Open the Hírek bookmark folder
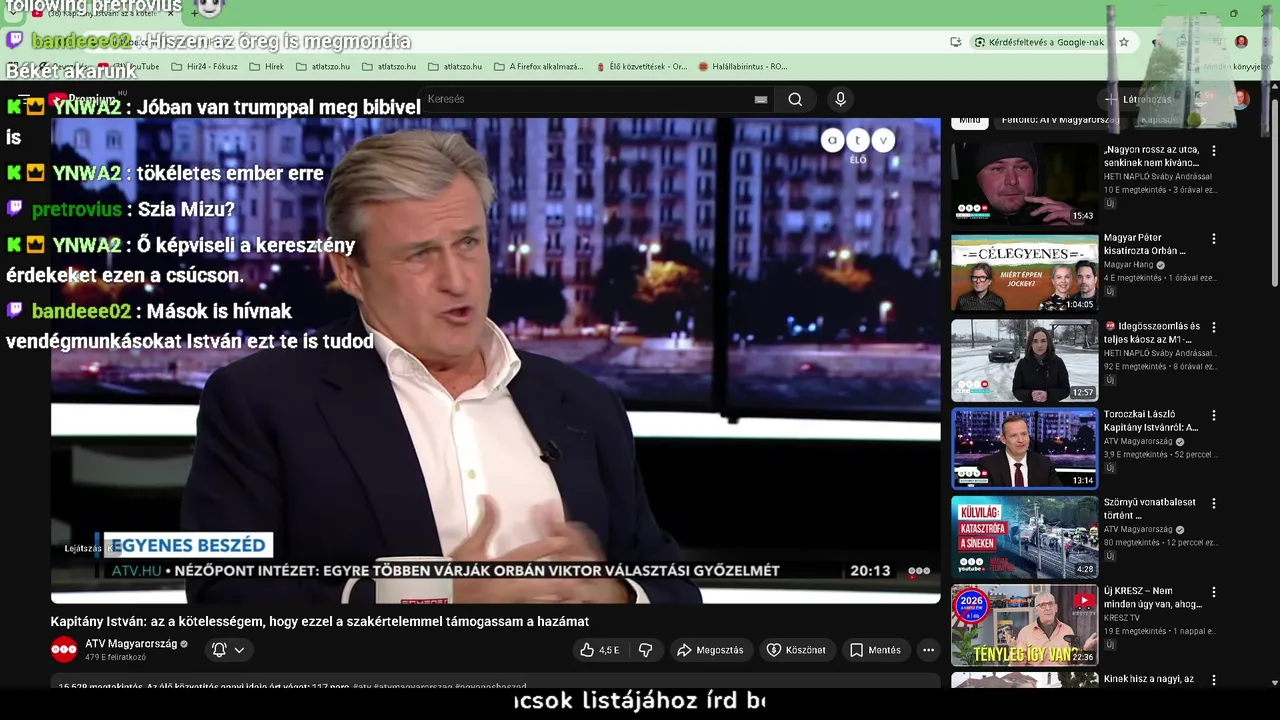The width and height of the screenshot is (1280, 720). [x=266, y=66]
